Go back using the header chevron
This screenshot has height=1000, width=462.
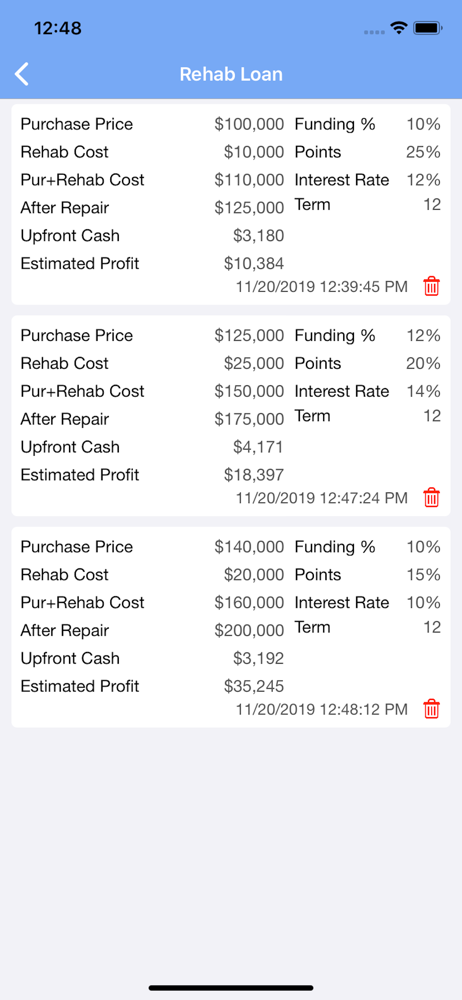pyautogui.click(x=22, y=74)
